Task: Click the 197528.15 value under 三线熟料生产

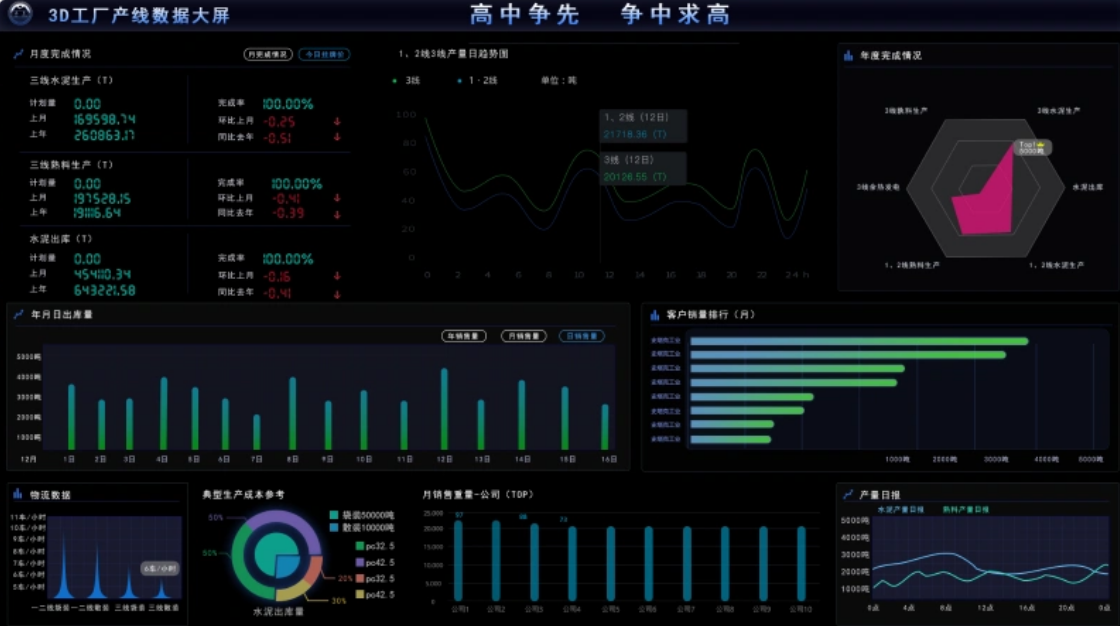Action: coord(102,199)
